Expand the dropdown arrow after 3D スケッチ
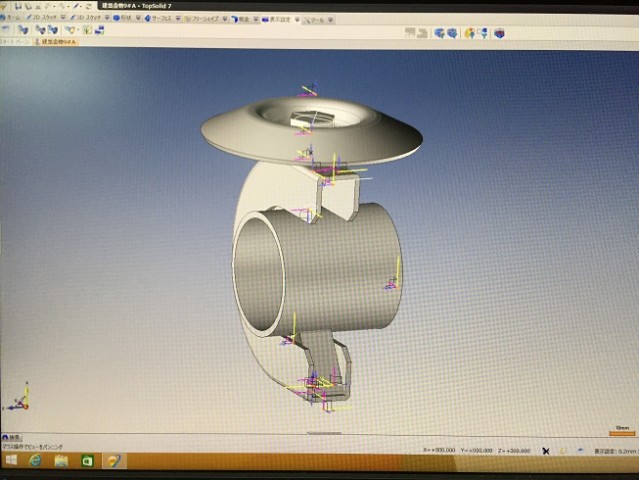The width and height of the screenshot is (639, 480). pos(107,18)
